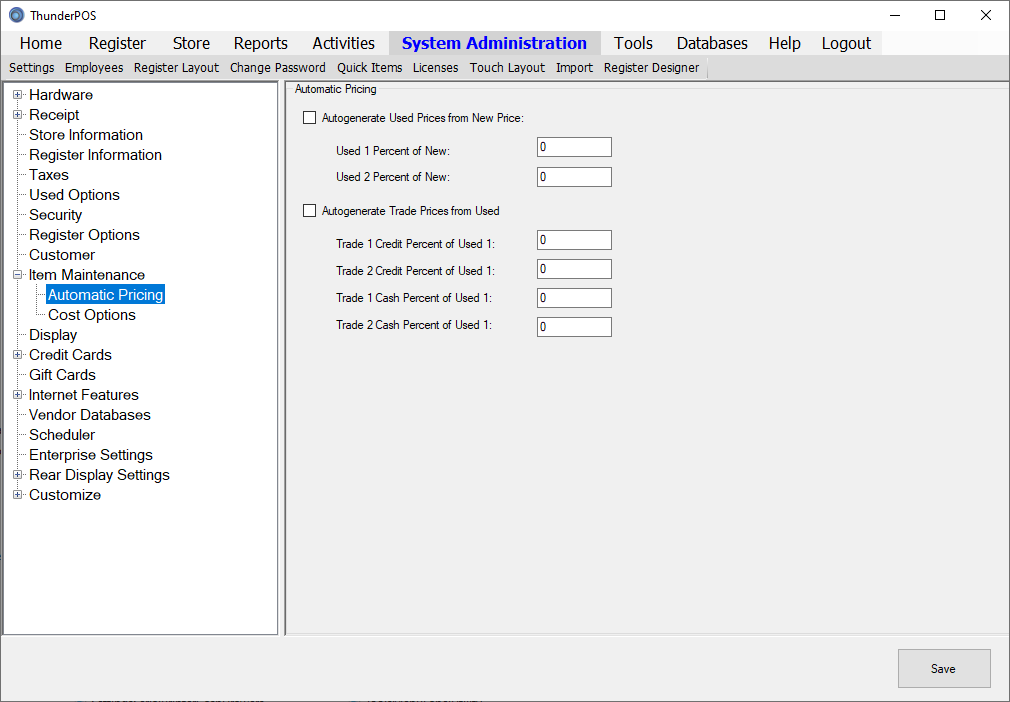
Task: Open the Reports menu
Action: point(260,43)
